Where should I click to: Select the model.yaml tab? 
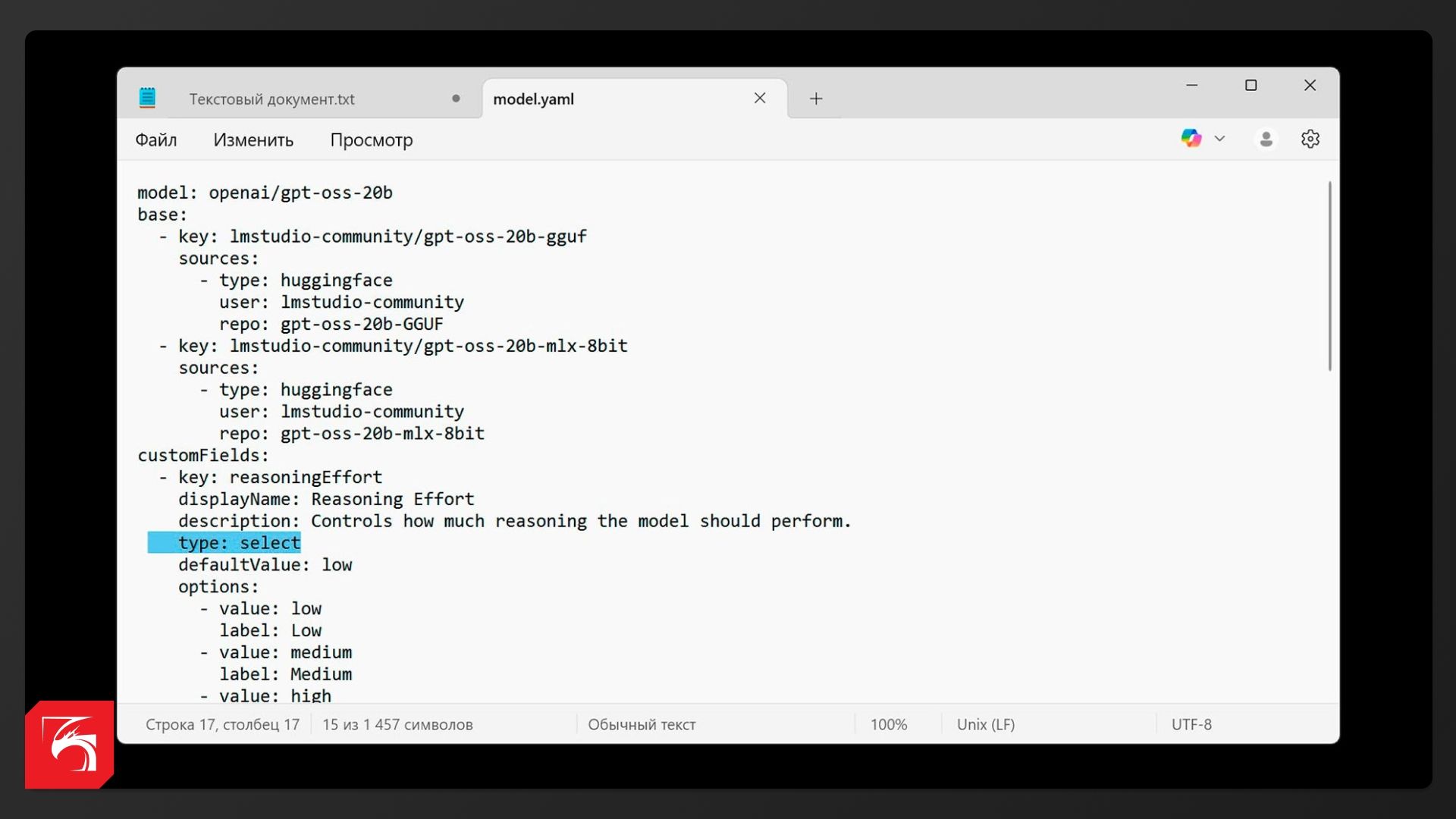point(534,99)
